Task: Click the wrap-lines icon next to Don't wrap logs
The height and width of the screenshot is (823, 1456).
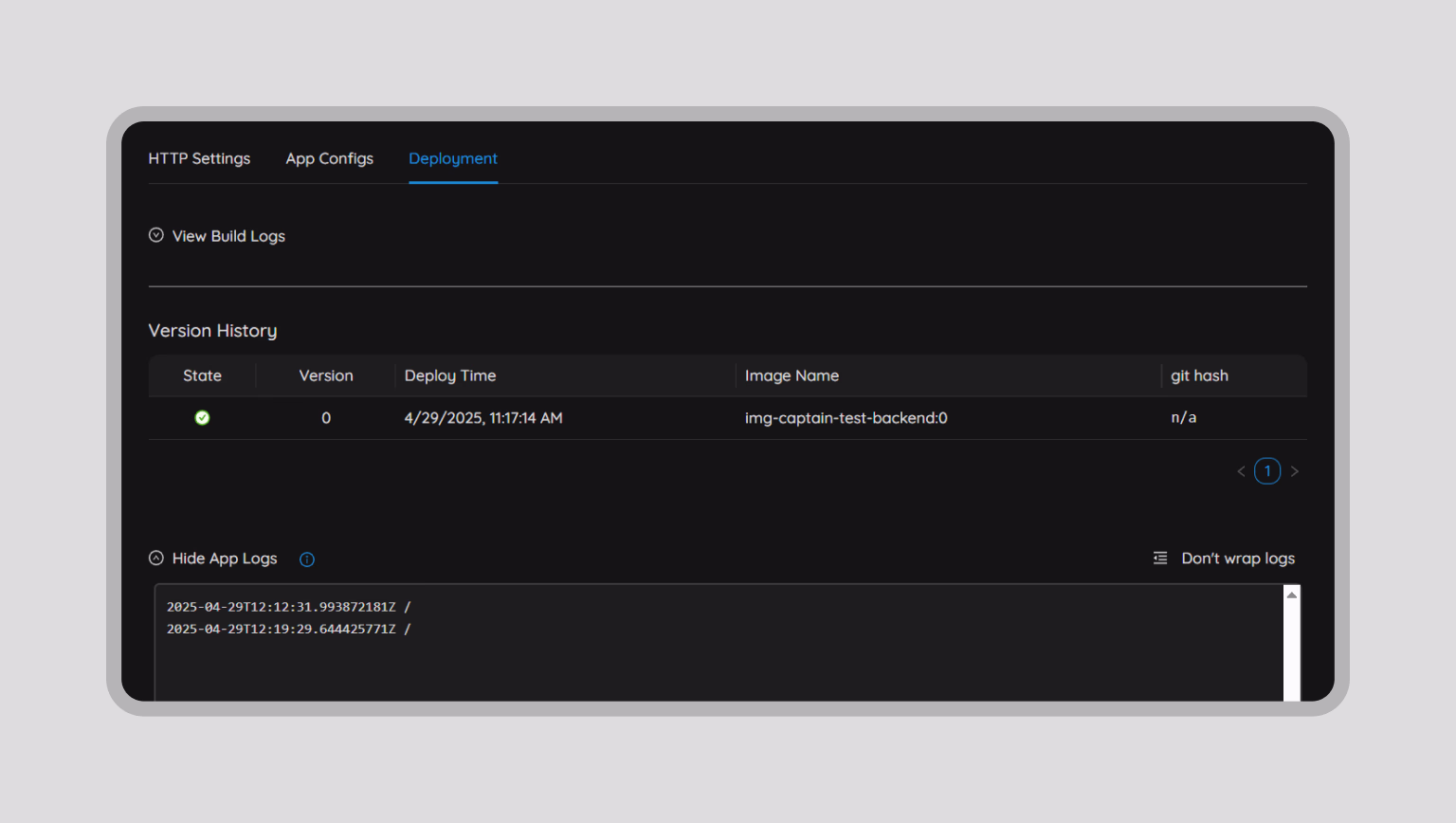Action: pos(1160,558)
